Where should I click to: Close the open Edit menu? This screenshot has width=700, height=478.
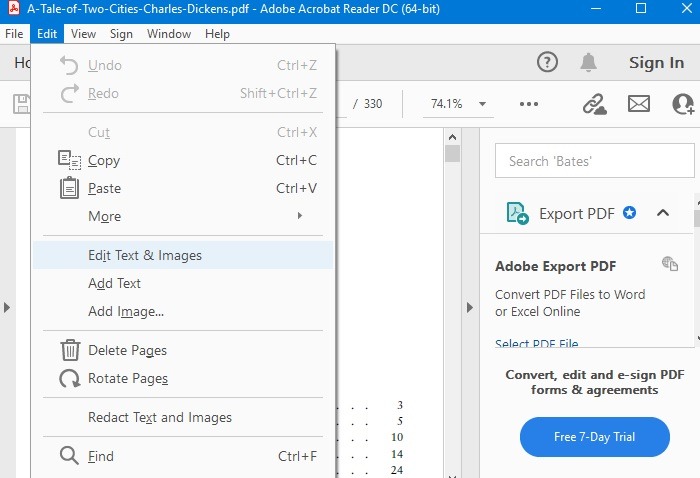[x=47, y=34]
